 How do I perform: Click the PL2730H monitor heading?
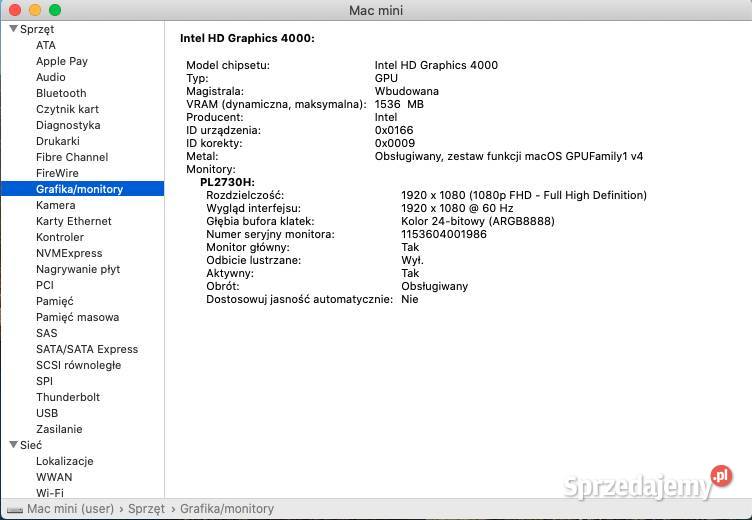pos(227,182)
